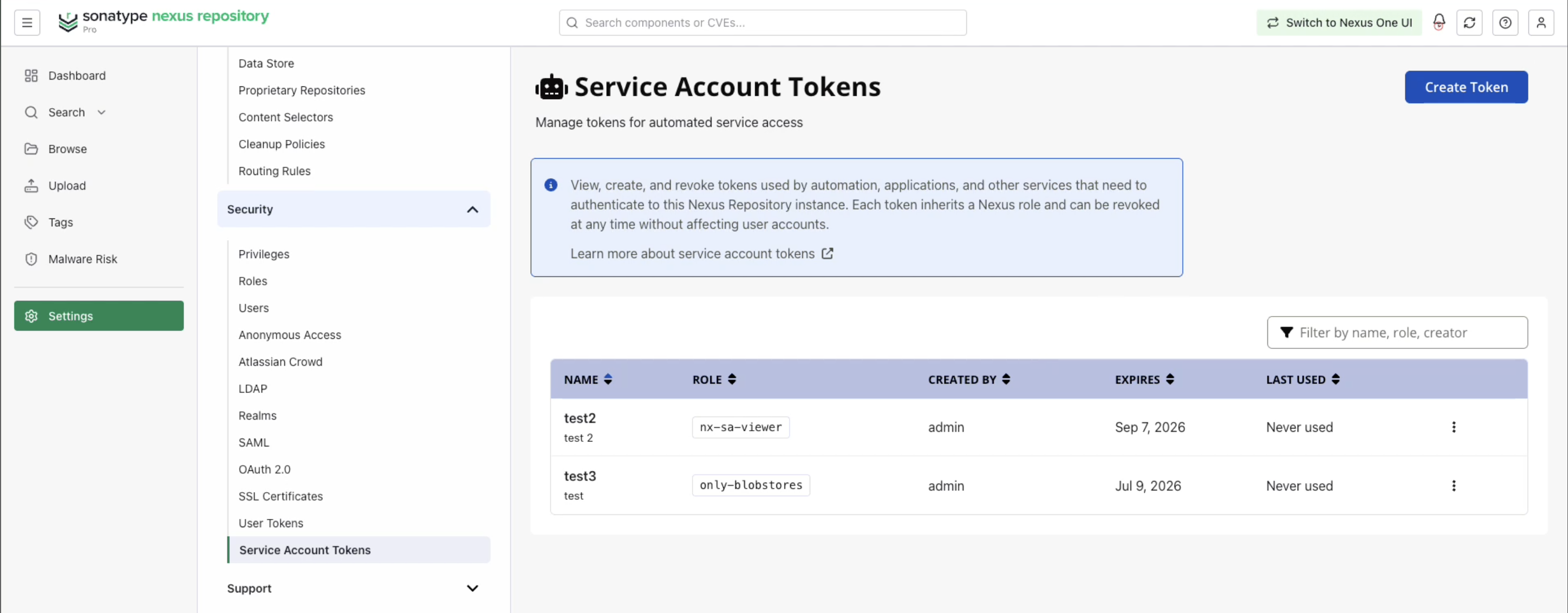The image size is (1568, 613).
Task: Sort tokens by Expires column
Action: click(x=1144, y=380)
